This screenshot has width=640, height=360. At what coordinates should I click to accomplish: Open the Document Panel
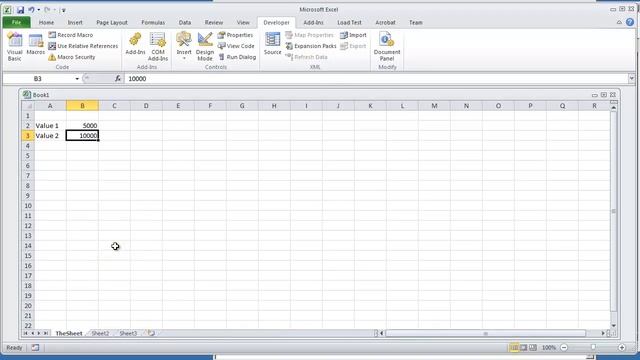click(x=387, y=47)
